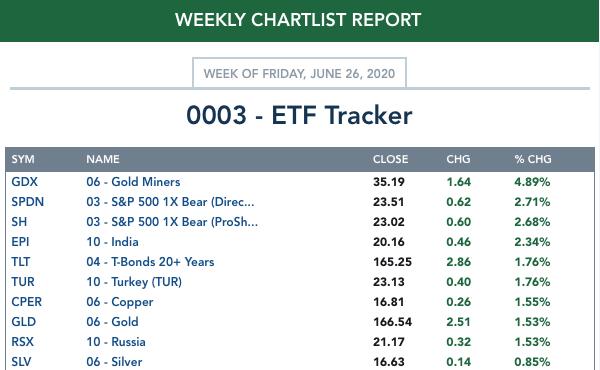The height and width of the screenshot is (370, 600).
Task: Open the TUR symbol link
Action: pos(23,282)
